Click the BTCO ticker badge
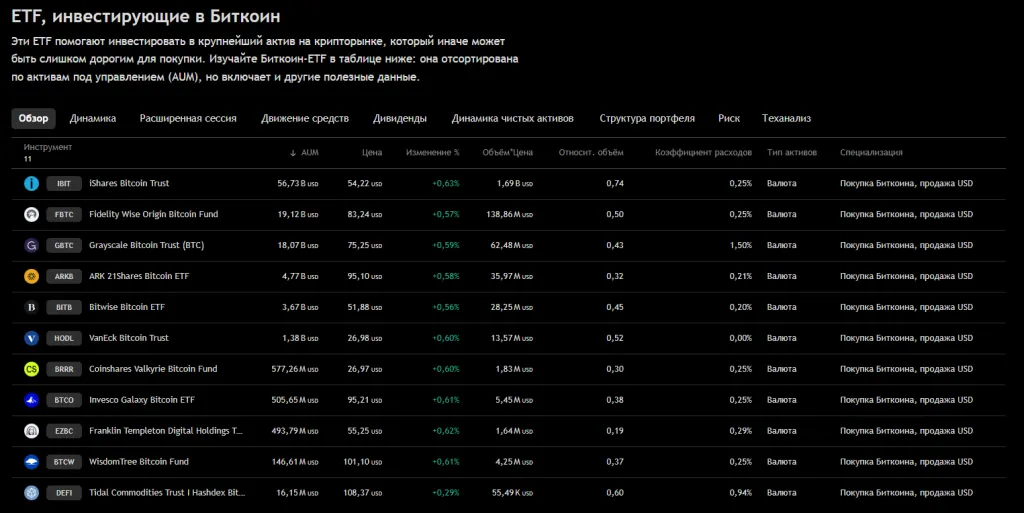 [64, 400]
